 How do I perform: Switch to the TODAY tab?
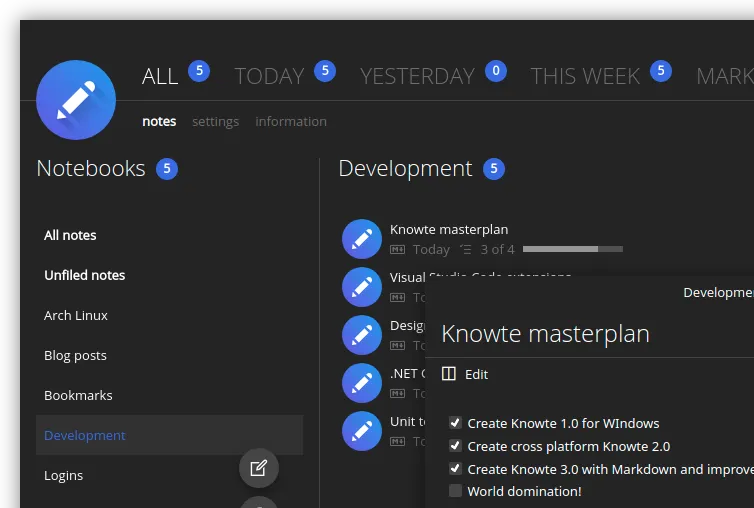269,76
